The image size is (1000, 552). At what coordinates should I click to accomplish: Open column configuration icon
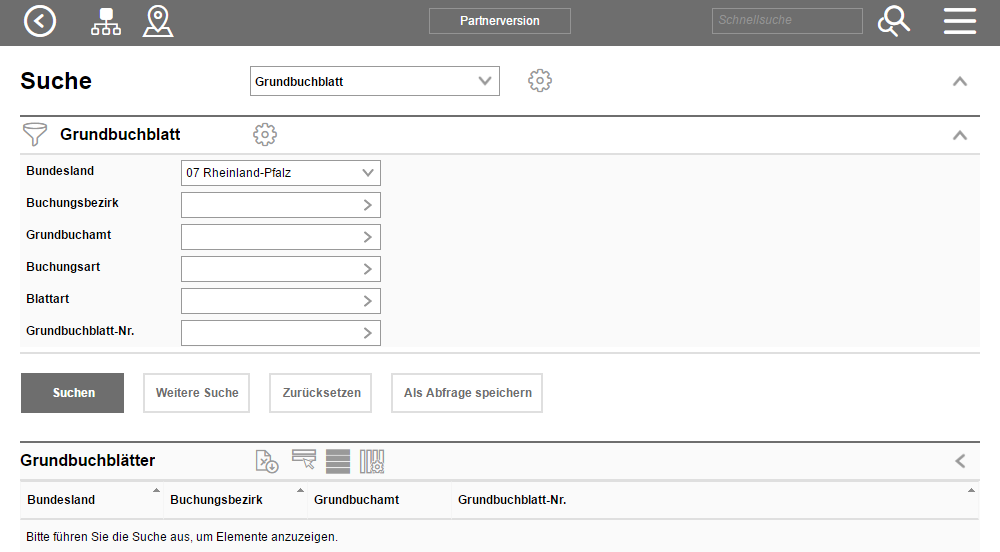click(x=372, y=461)
